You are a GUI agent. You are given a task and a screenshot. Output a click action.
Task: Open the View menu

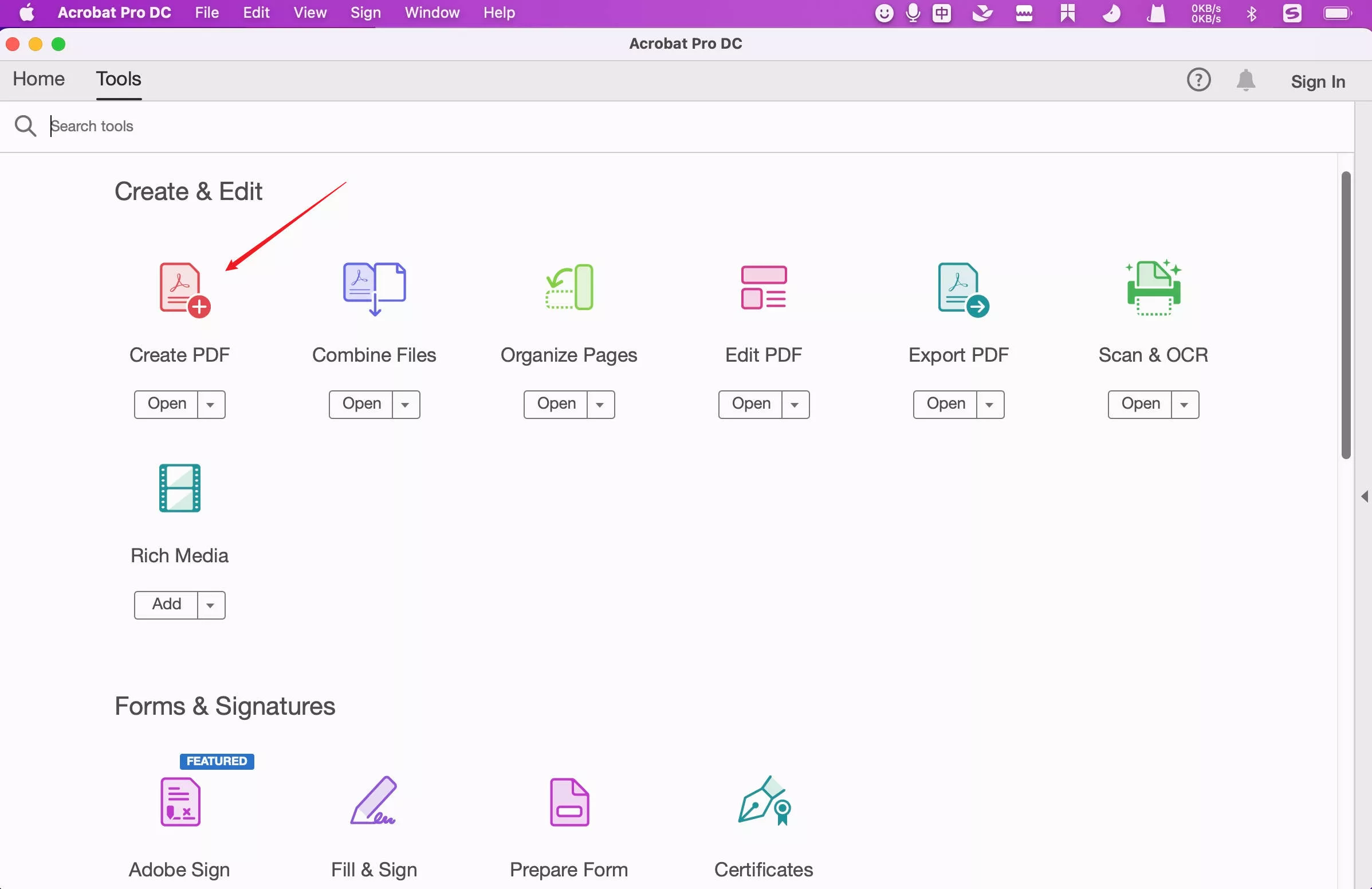(309, 13)
